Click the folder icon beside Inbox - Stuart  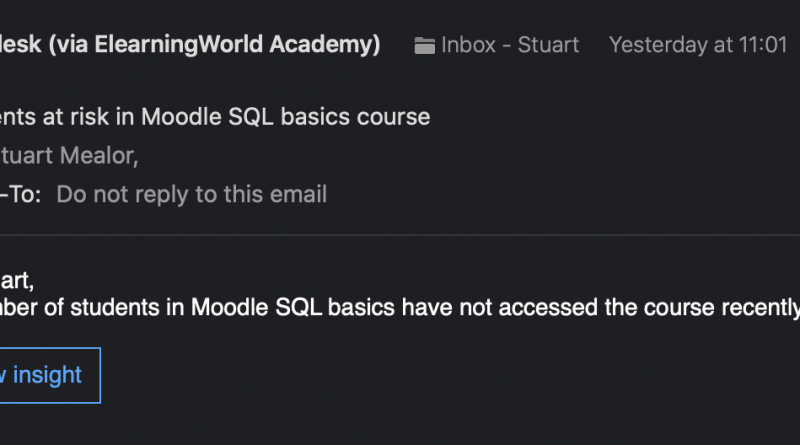tap(424, 45)
